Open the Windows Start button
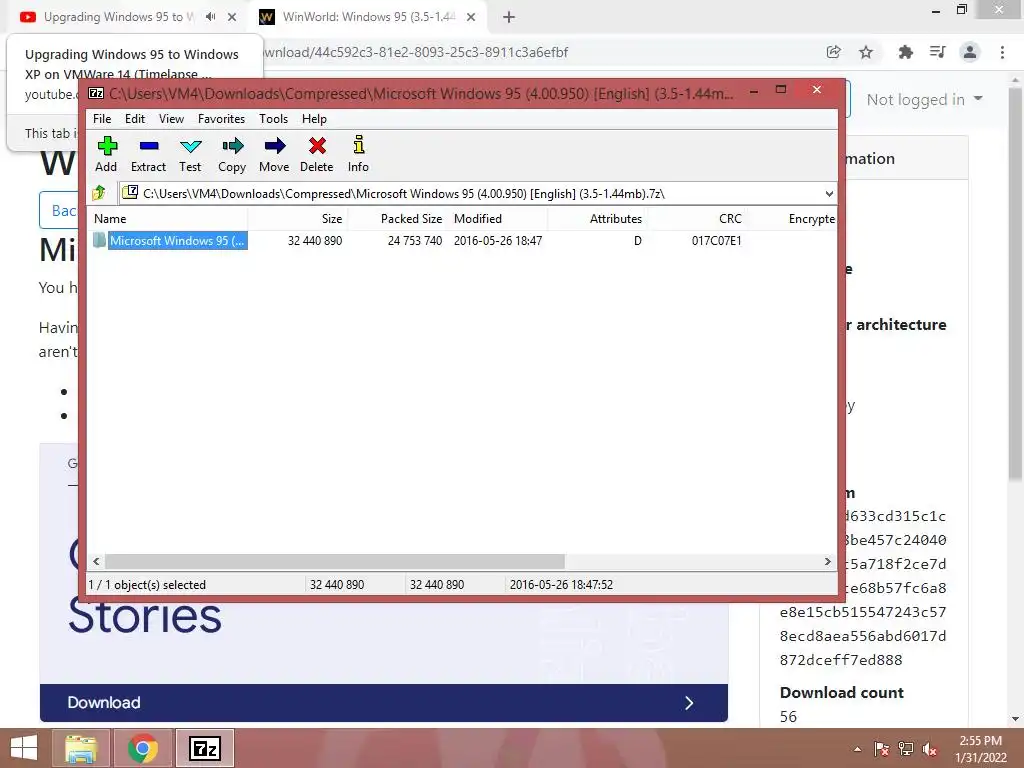The image size is (1024, 768). [24, 748]
